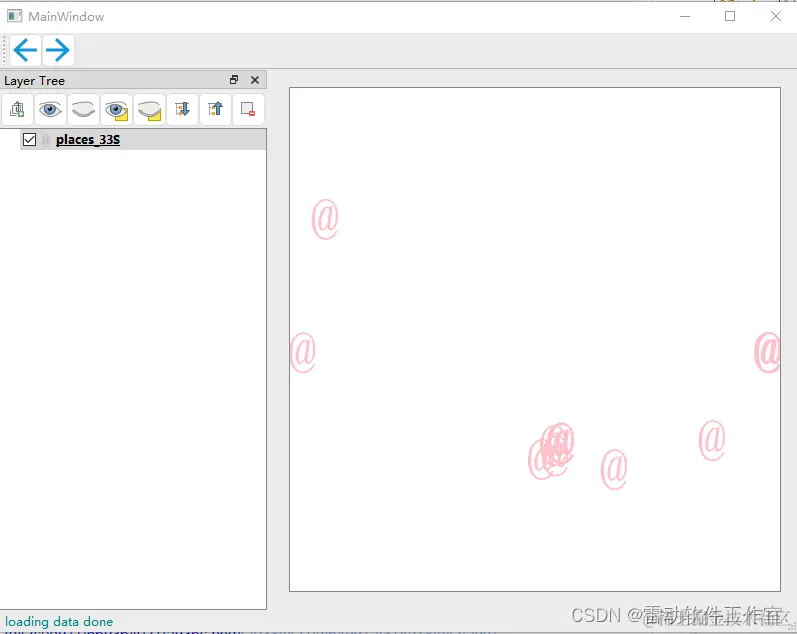The image size is (797, 634).
Task: Show selected layers eye icon
Action: coord(116,109)
